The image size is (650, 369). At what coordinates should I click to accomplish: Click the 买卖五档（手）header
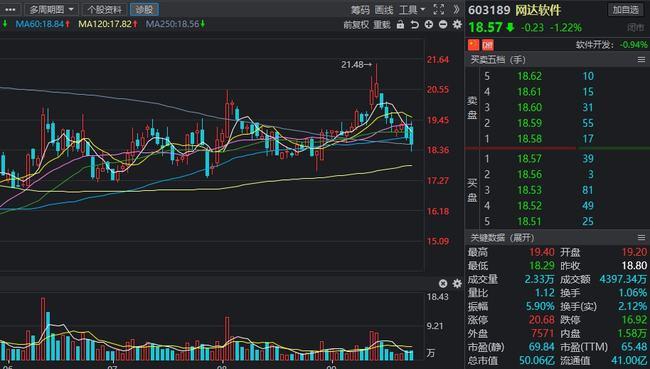(498, 60)
